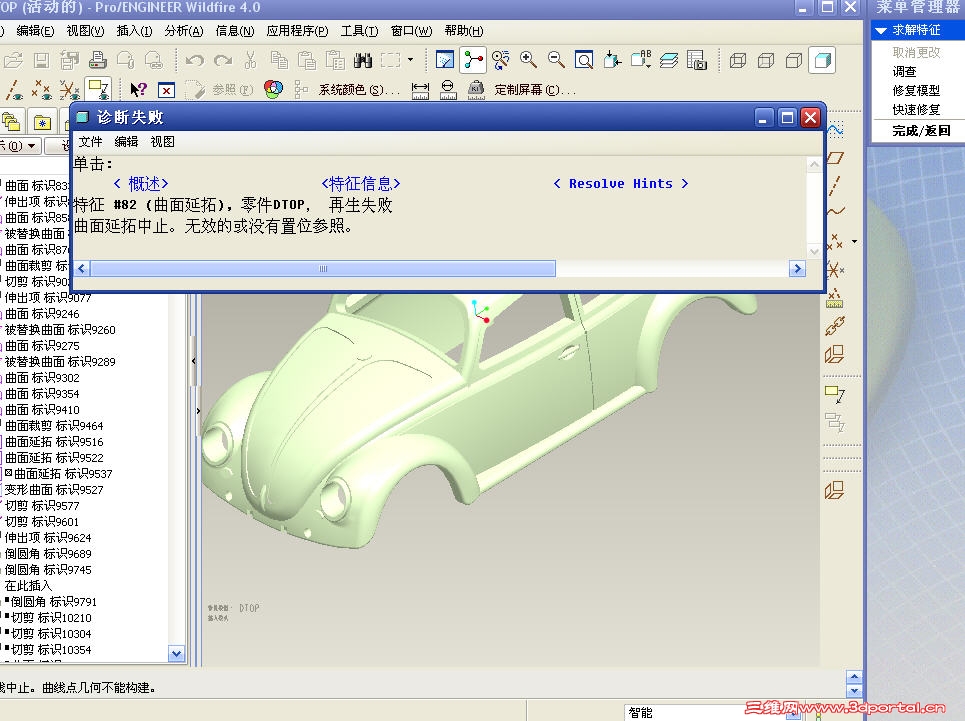
Task: Click the 特征信息 link
Action: [361, 183]
